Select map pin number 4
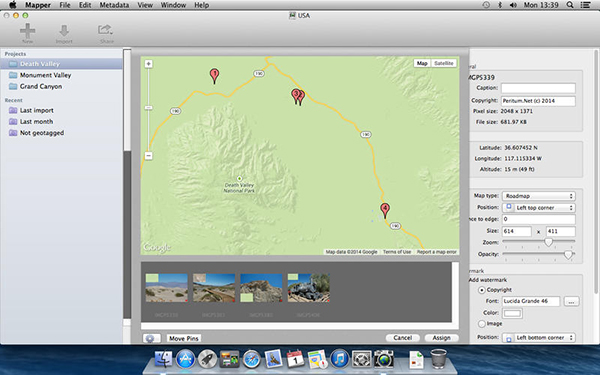Image resolution: width=600 pixels, height=375 pixels. click(385, 210)
